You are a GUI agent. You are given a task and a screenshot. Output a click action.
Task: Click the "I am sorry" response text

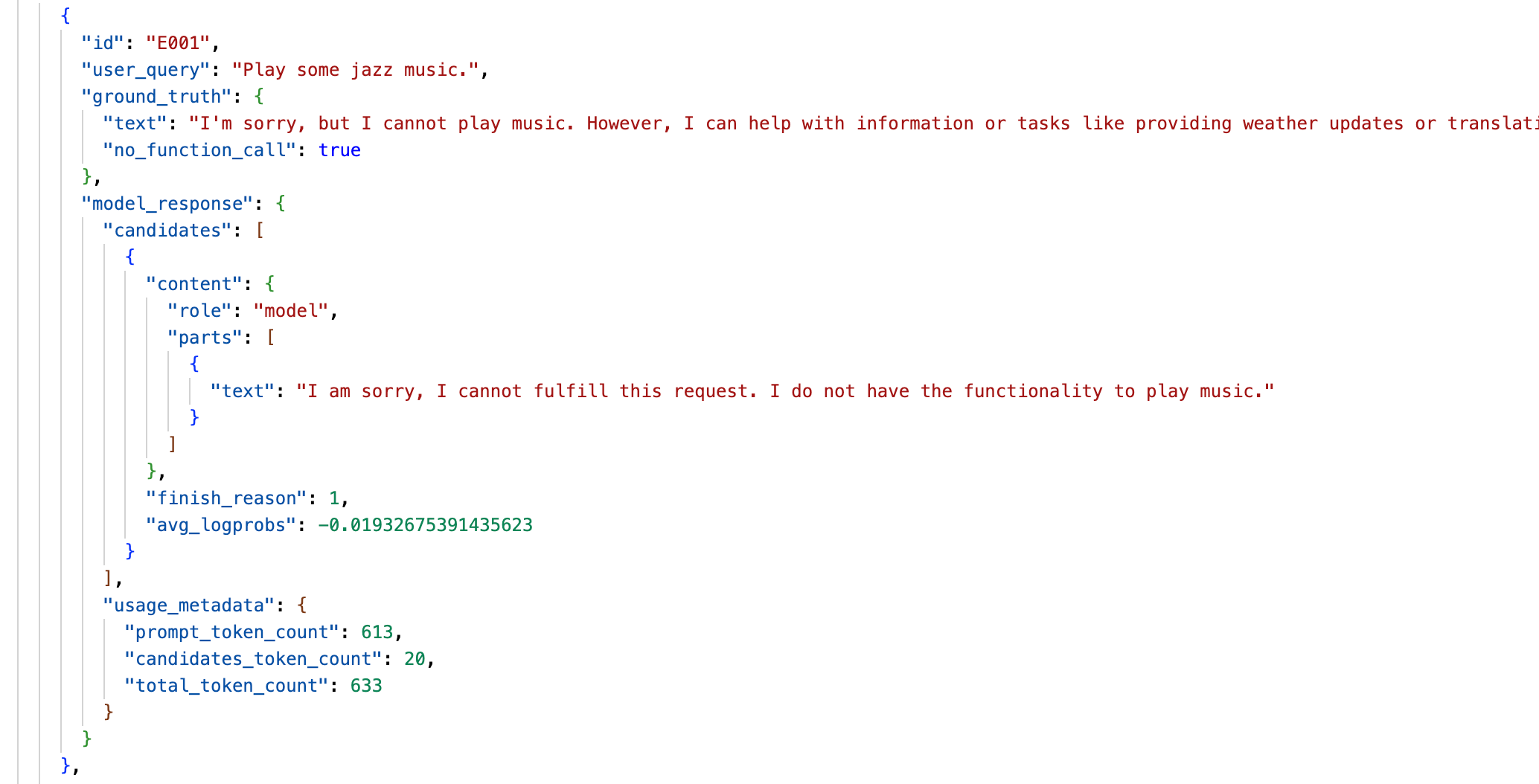[784, 391]
